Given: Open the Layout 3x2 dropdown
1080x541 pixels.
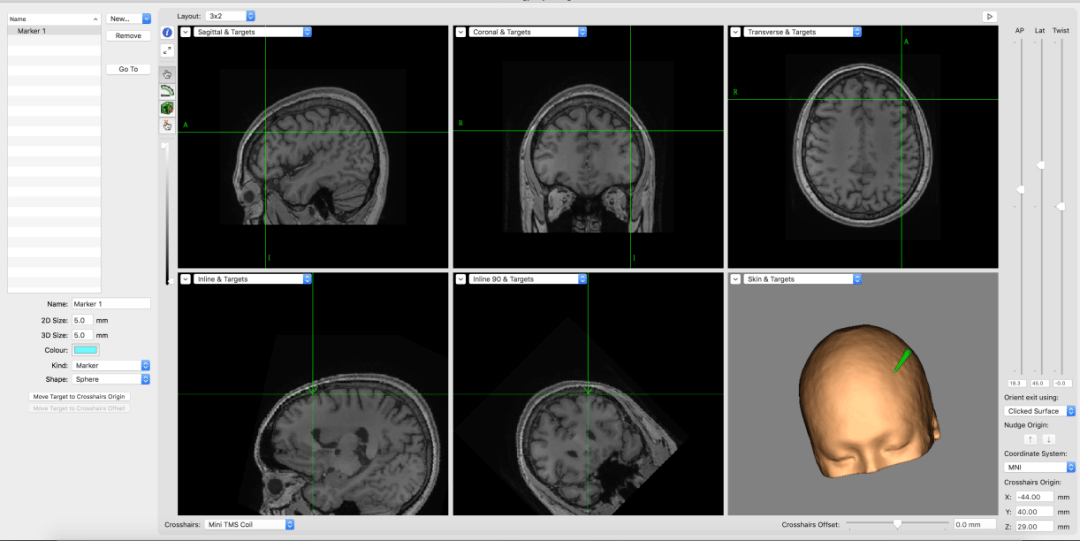Looking at the screenshot, I should 230,15.
